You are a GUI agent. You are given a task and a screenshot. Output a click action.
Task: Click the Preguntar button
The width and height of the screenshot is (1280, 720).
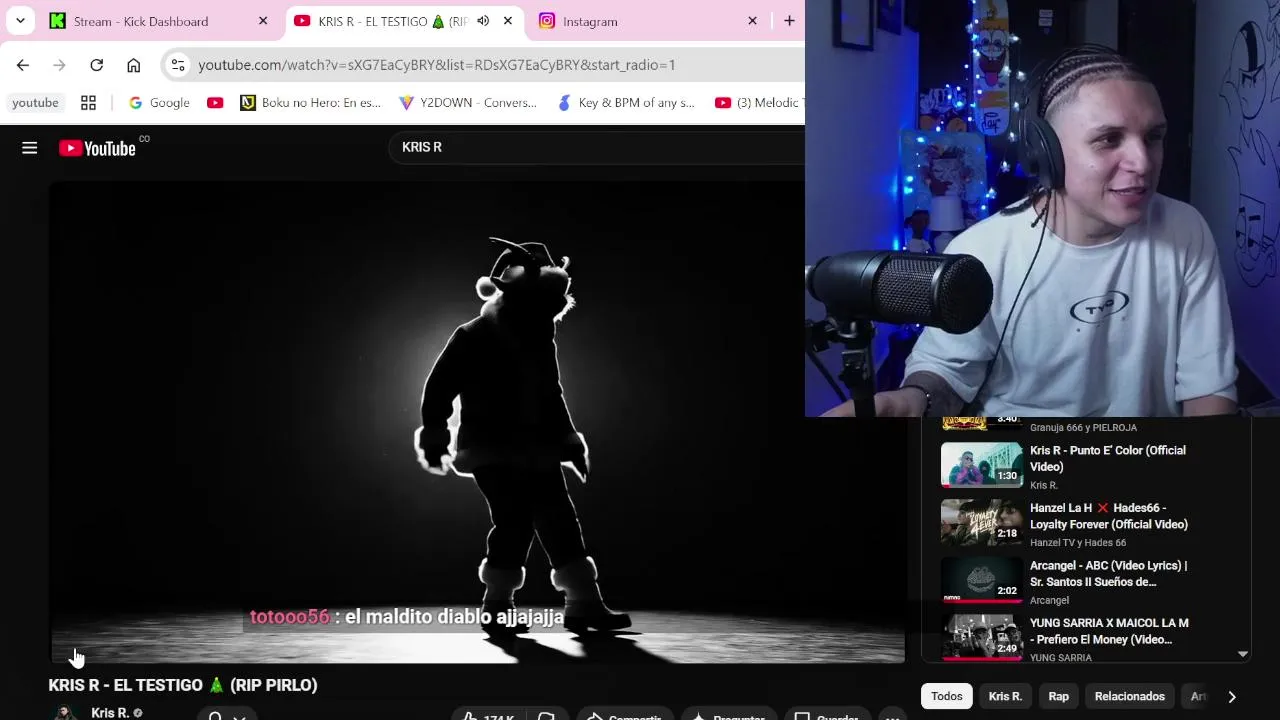point(729,716)
